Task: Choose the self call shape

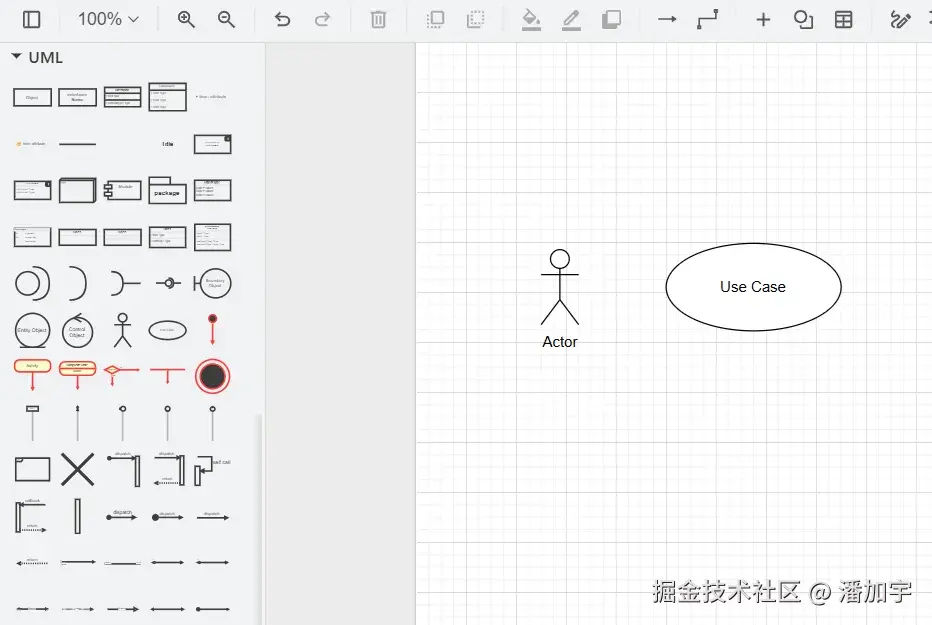Action: click(x=212, y=470)
